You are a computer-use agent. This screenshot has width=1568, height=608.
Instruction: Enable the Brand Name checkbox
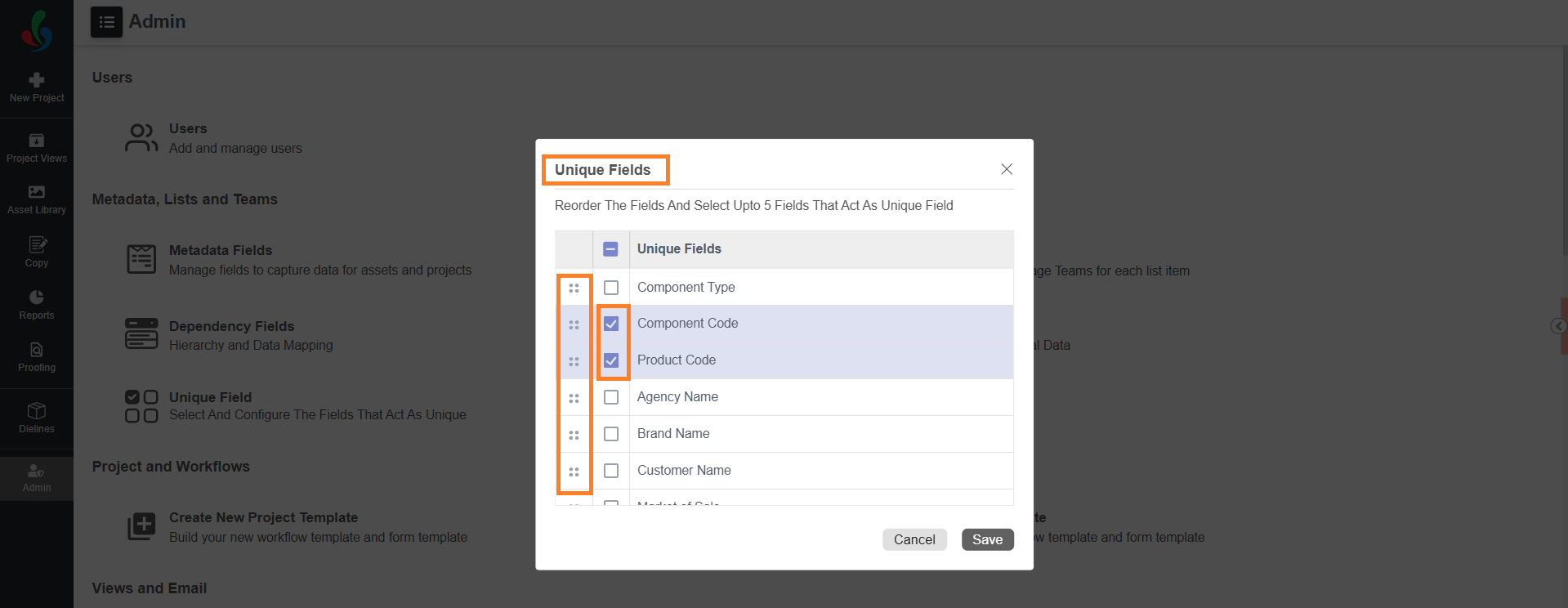click(x=611, y=434)
